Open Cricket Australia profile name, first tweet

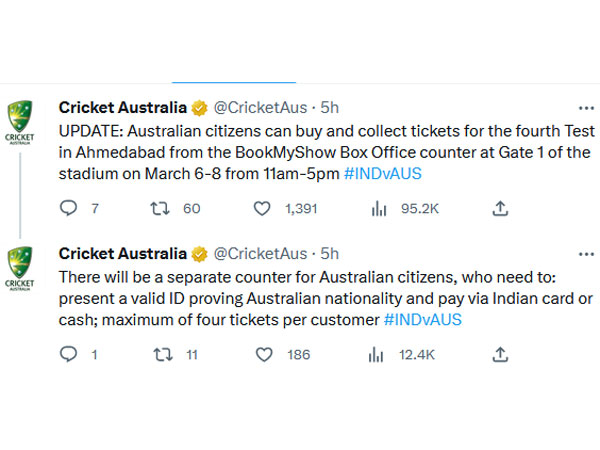(x=122, y=107)
